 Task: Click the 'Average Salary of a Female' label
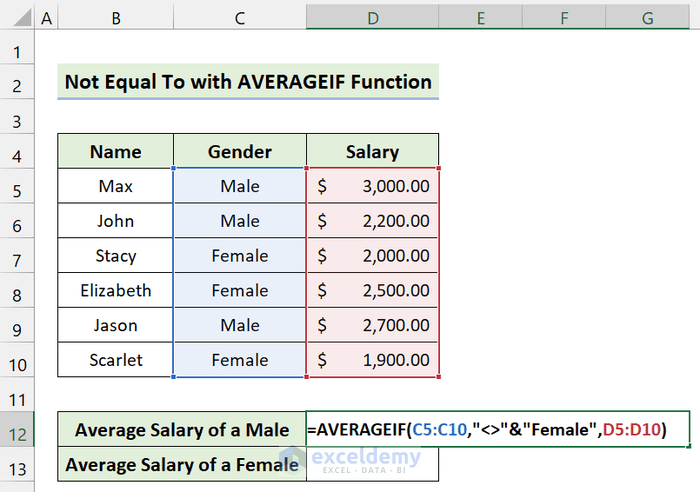182,465
